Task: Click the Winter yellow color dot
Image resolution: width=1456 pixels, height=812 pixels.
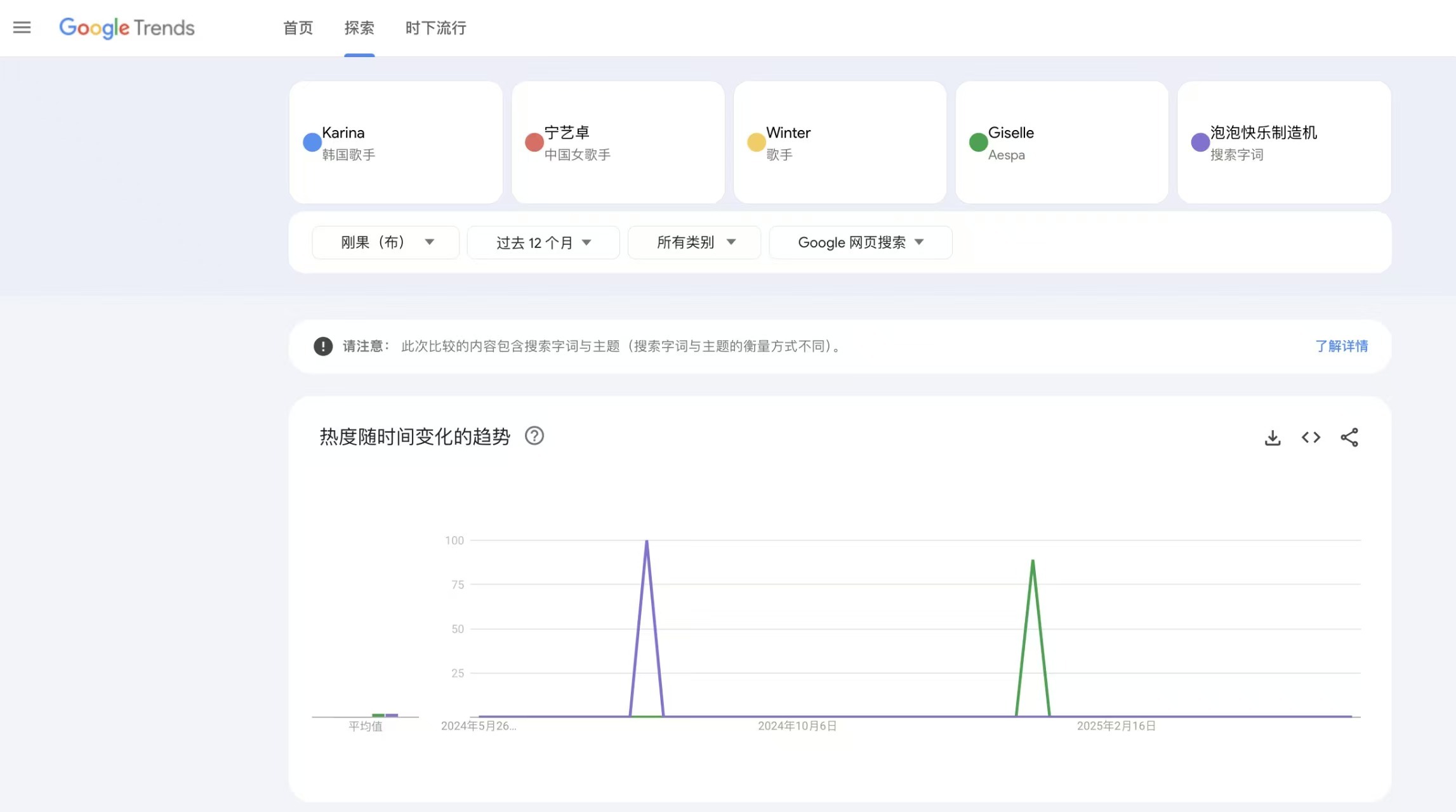Action: click(x=757, y=142)
